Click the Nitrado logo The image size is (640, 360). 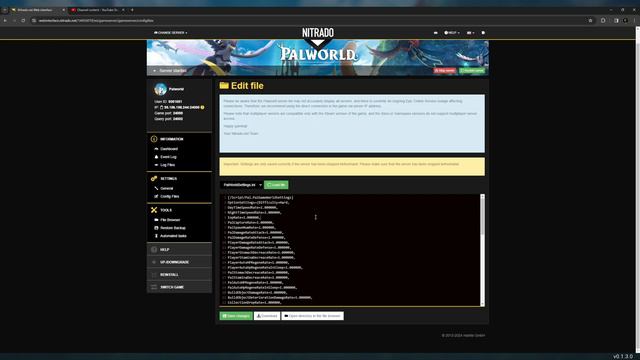[318, 33]
